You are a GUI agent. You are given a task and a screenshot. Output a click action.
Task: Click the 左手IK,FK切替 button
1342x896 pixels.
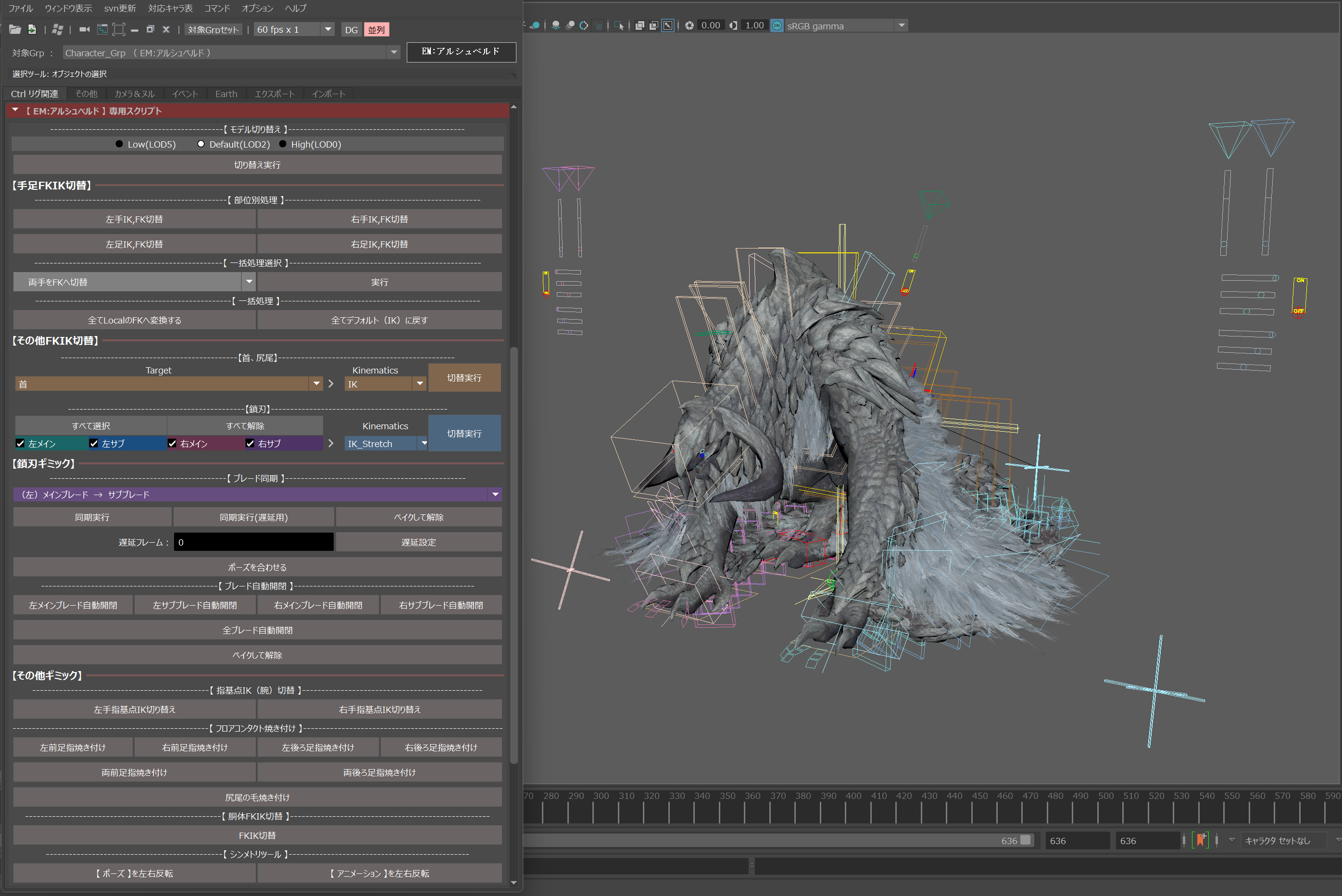point(134,219)
